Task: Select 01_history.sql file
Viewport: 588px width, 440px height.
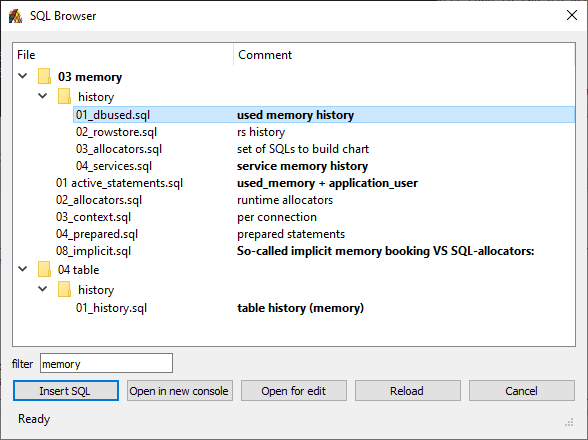Action: pyautogui.click(x=111, y=308)
